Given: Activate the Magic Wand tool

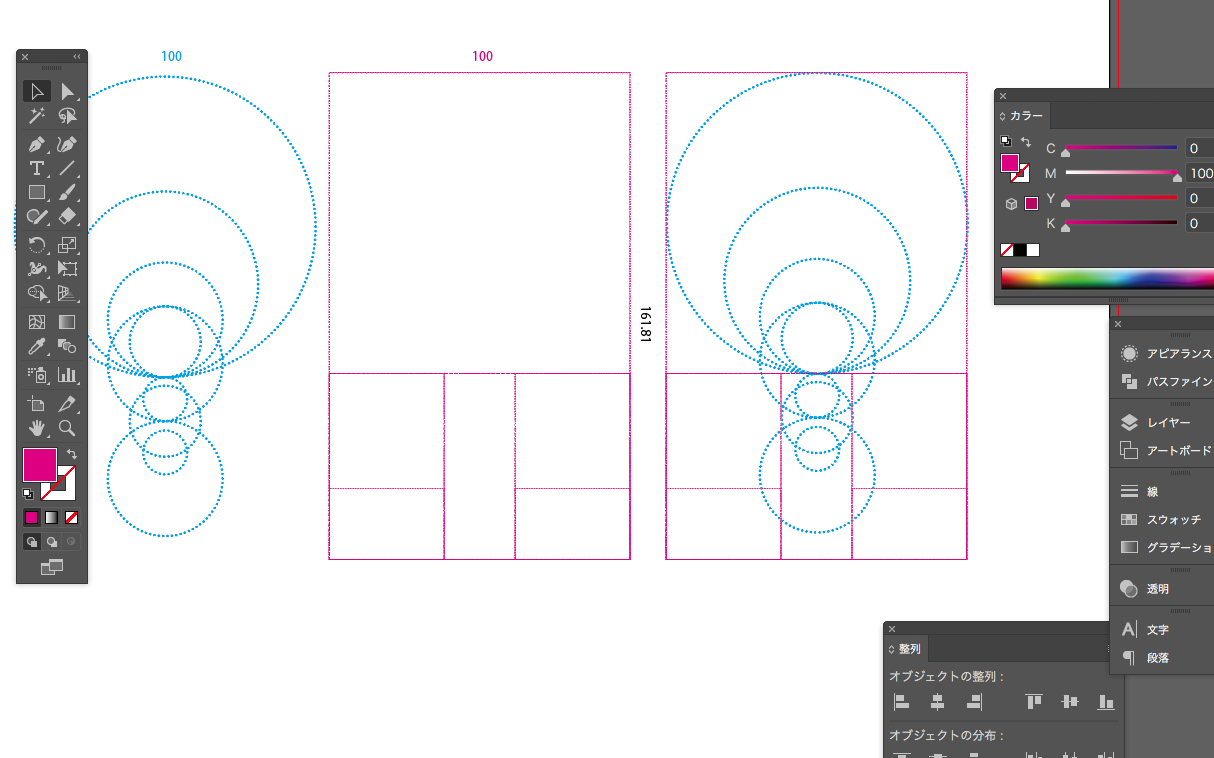Looking at the screenshot, I should click(x=37, y=117).
